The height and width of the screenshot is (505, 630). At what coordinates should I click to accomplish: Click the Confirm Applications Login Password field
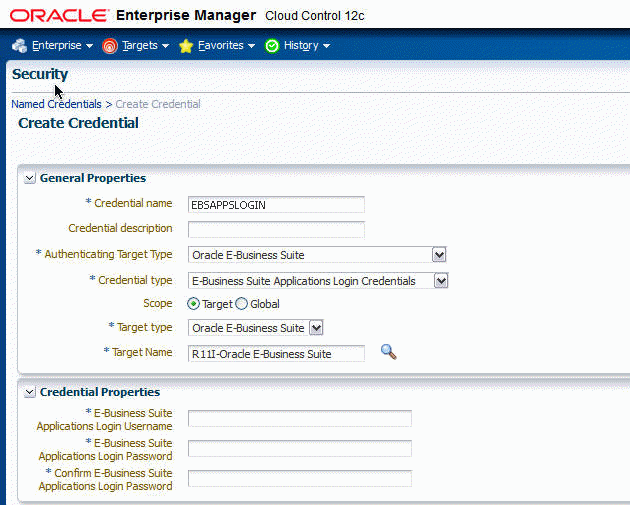(x=300, y=478)
